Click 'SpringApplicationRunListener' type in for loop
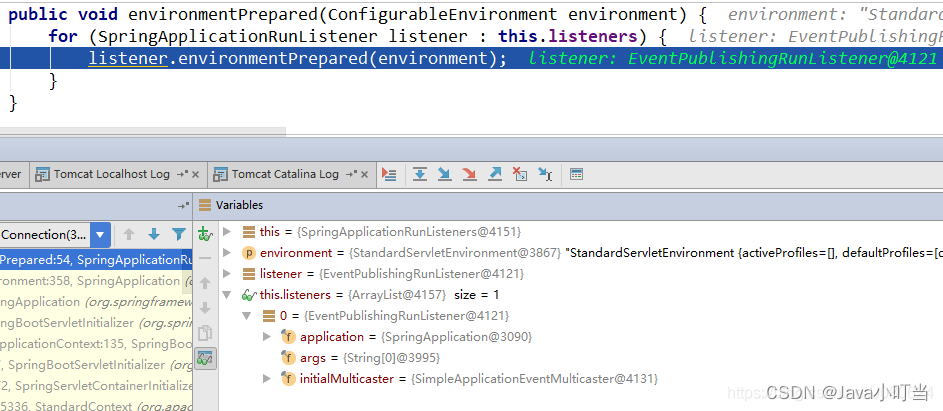Image resolution: width=943 pixels, height=411 pixels. click(238, 37)
